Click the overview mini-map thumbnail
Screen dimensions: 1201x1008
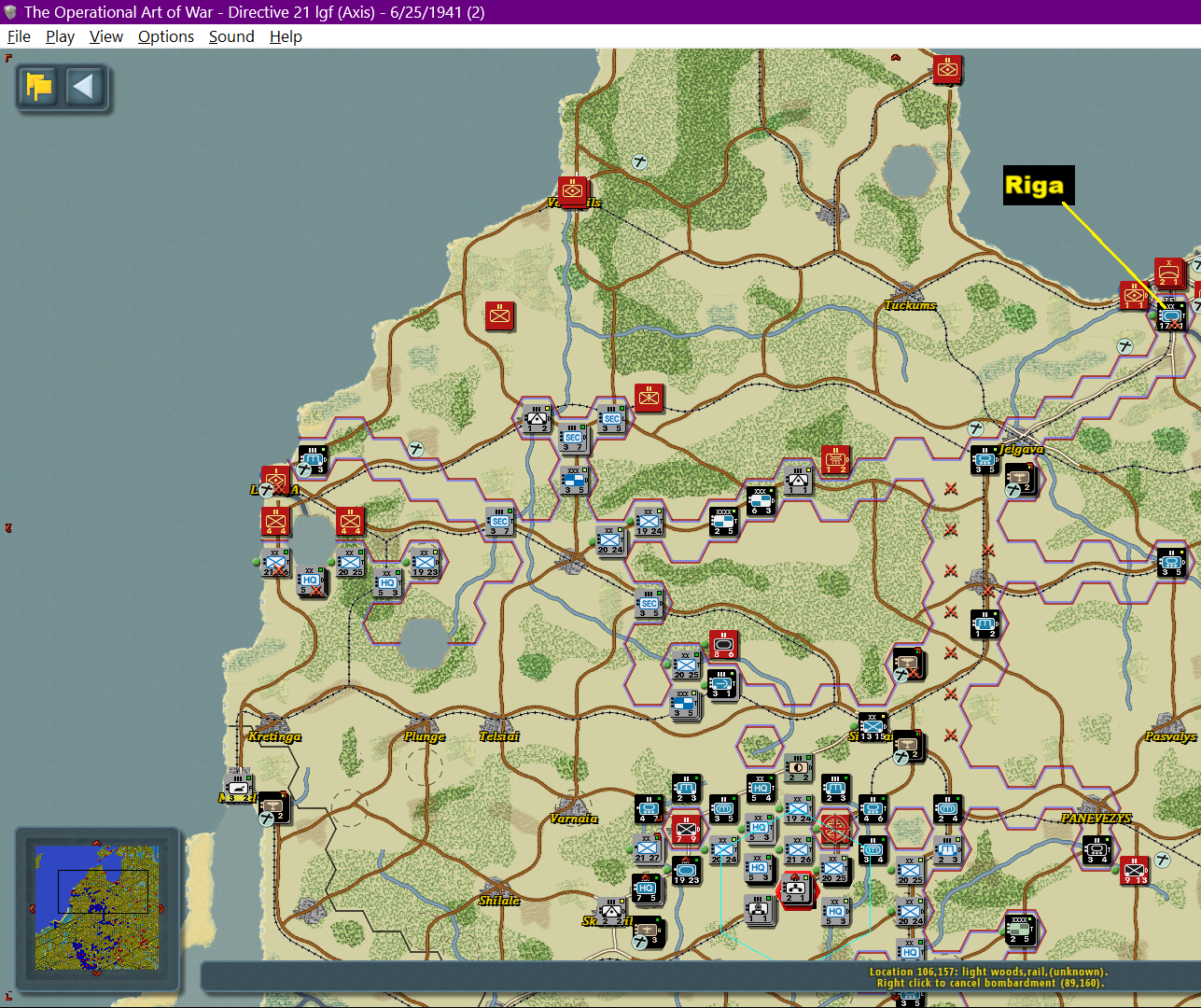coord(96,907)
